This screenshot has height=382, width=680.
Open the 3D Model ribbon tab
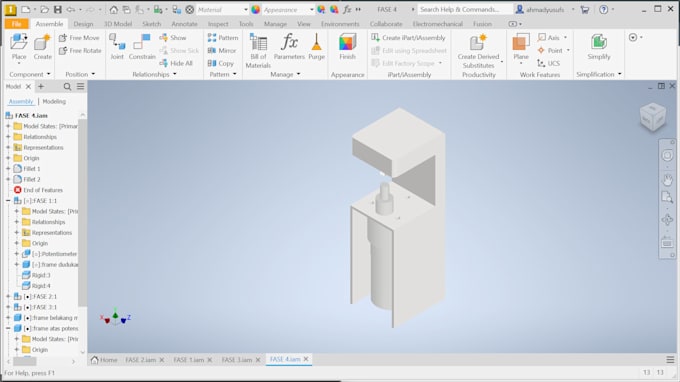click(x=118, y=24)
